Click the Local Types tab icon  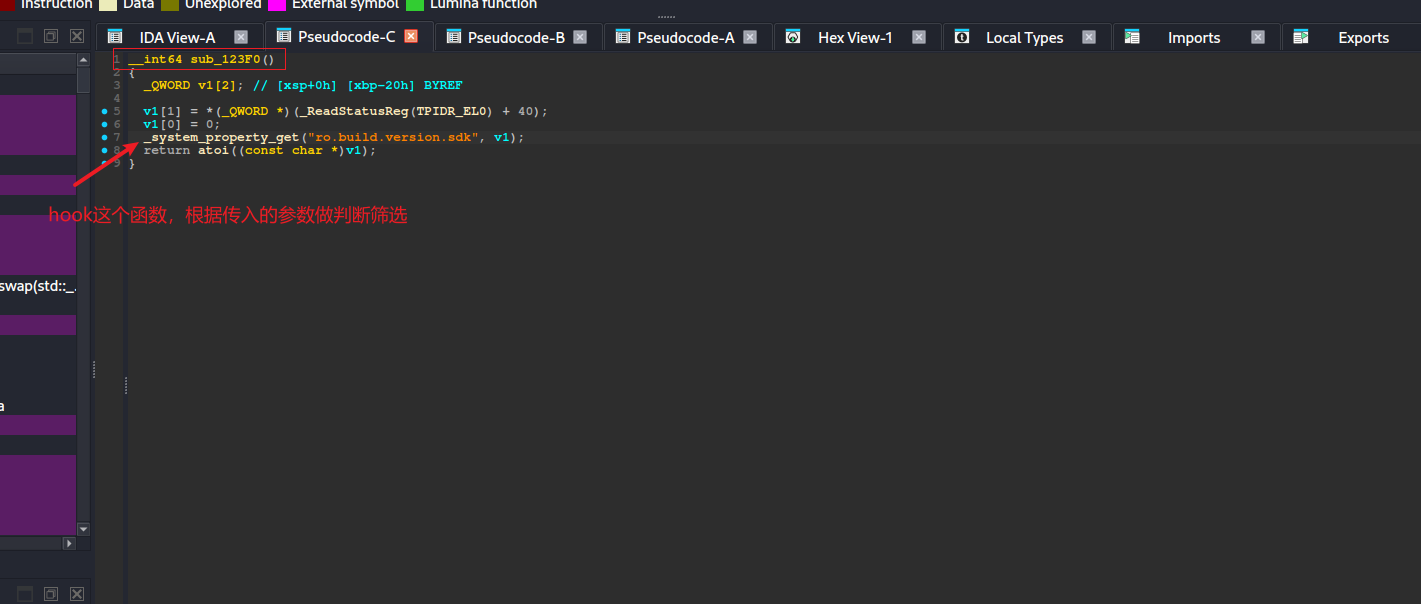[962, 37]
